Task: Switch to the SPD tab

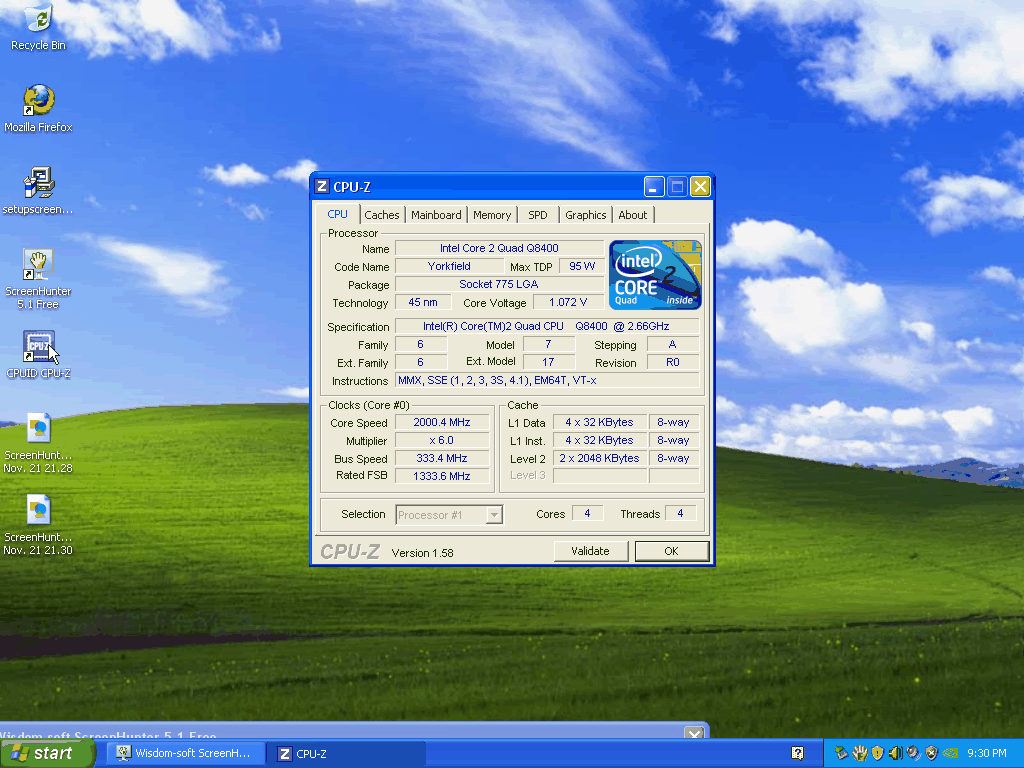Action: coord(537,215)
